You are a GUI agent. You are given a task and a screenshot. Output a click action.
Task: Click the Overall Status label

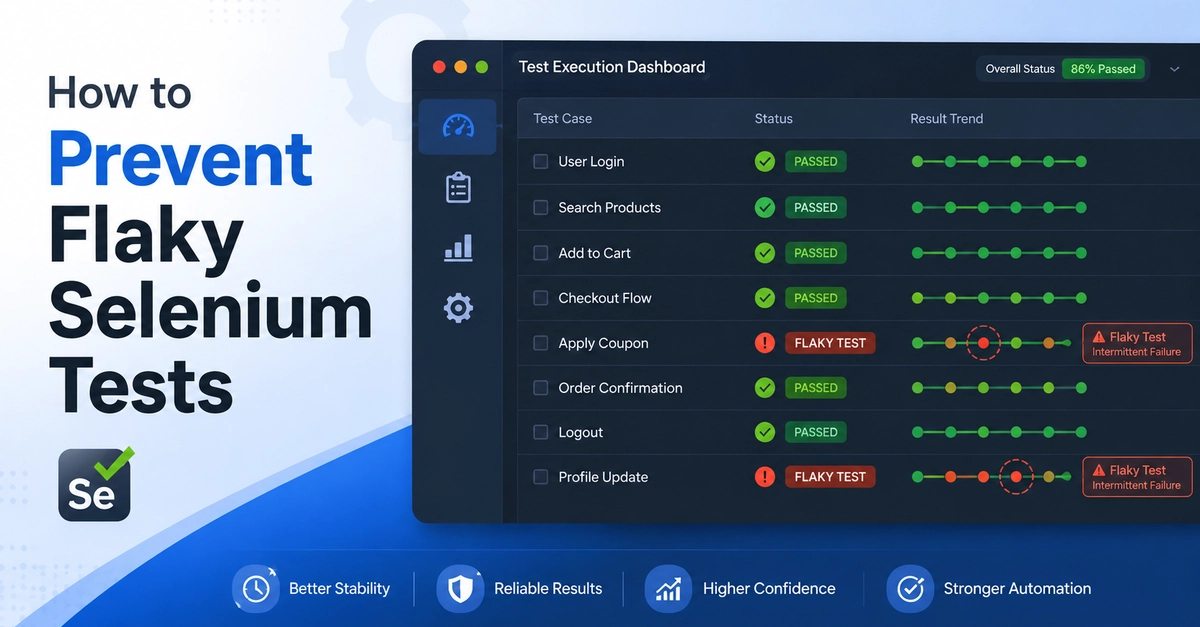(1020, 69)
